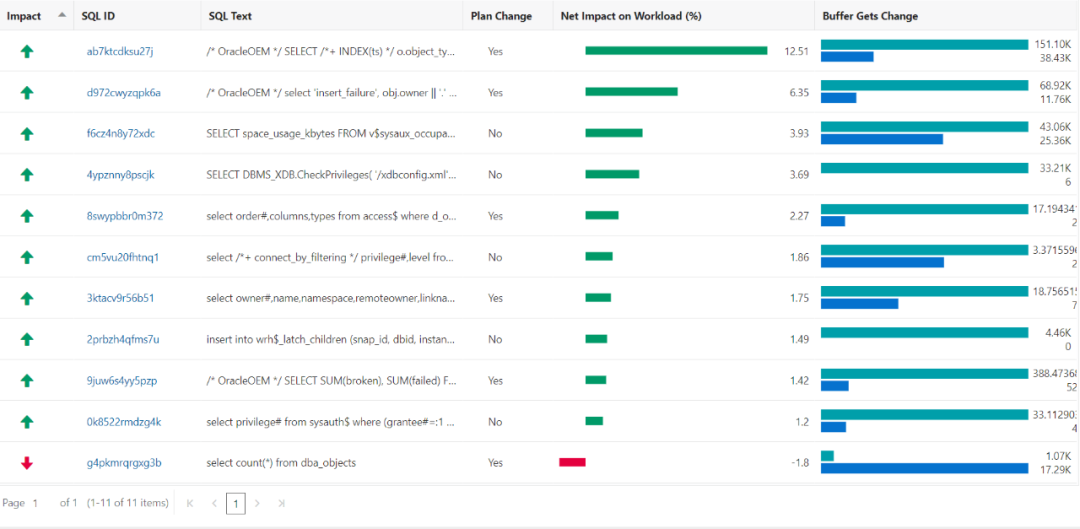The height and width of the screenshot is (529, 1080).
Task: Go to the next page
Action: tap(258, 503)
